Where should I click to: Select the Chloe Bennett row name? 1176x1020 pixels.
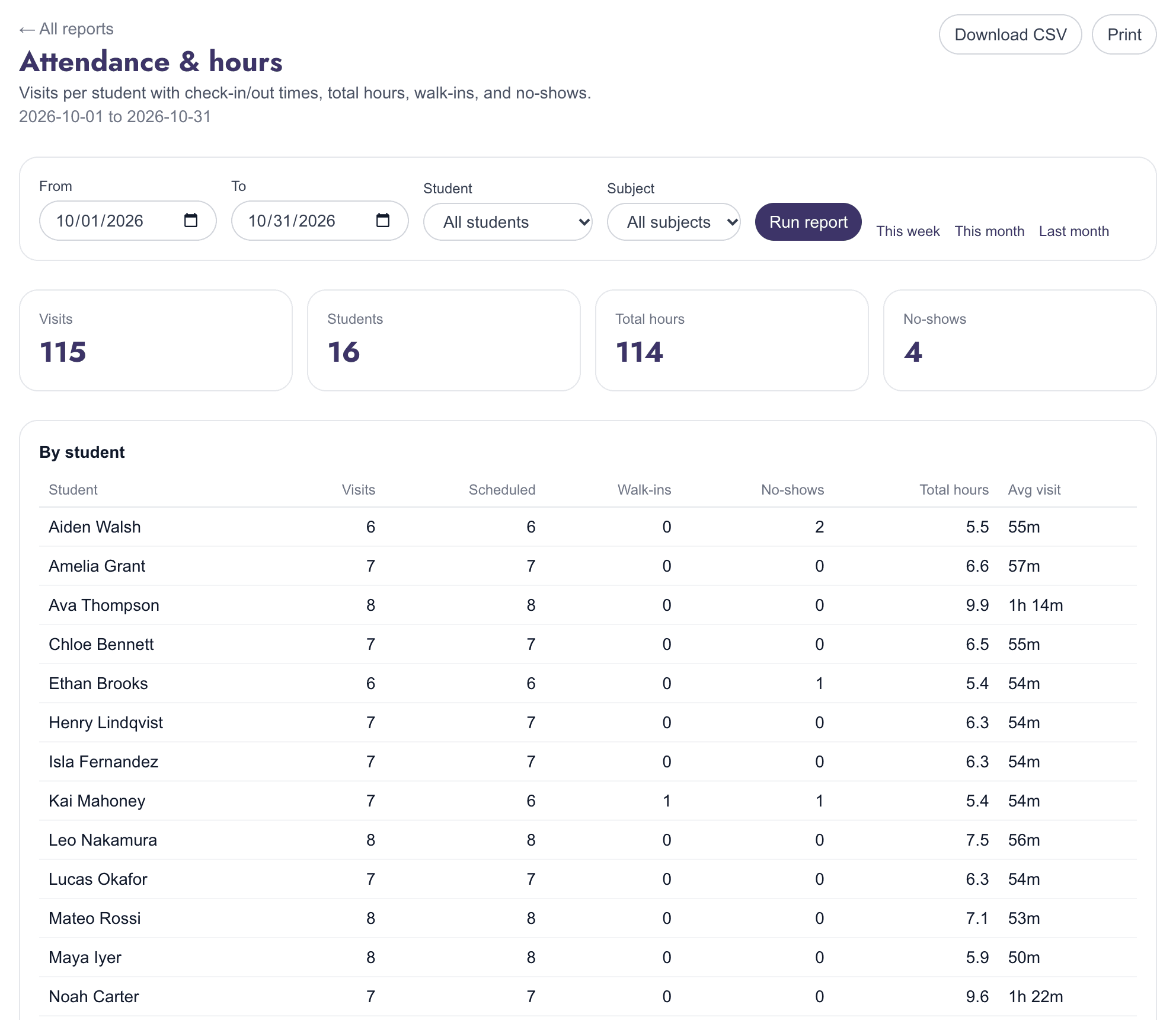(x=101, y=645)
